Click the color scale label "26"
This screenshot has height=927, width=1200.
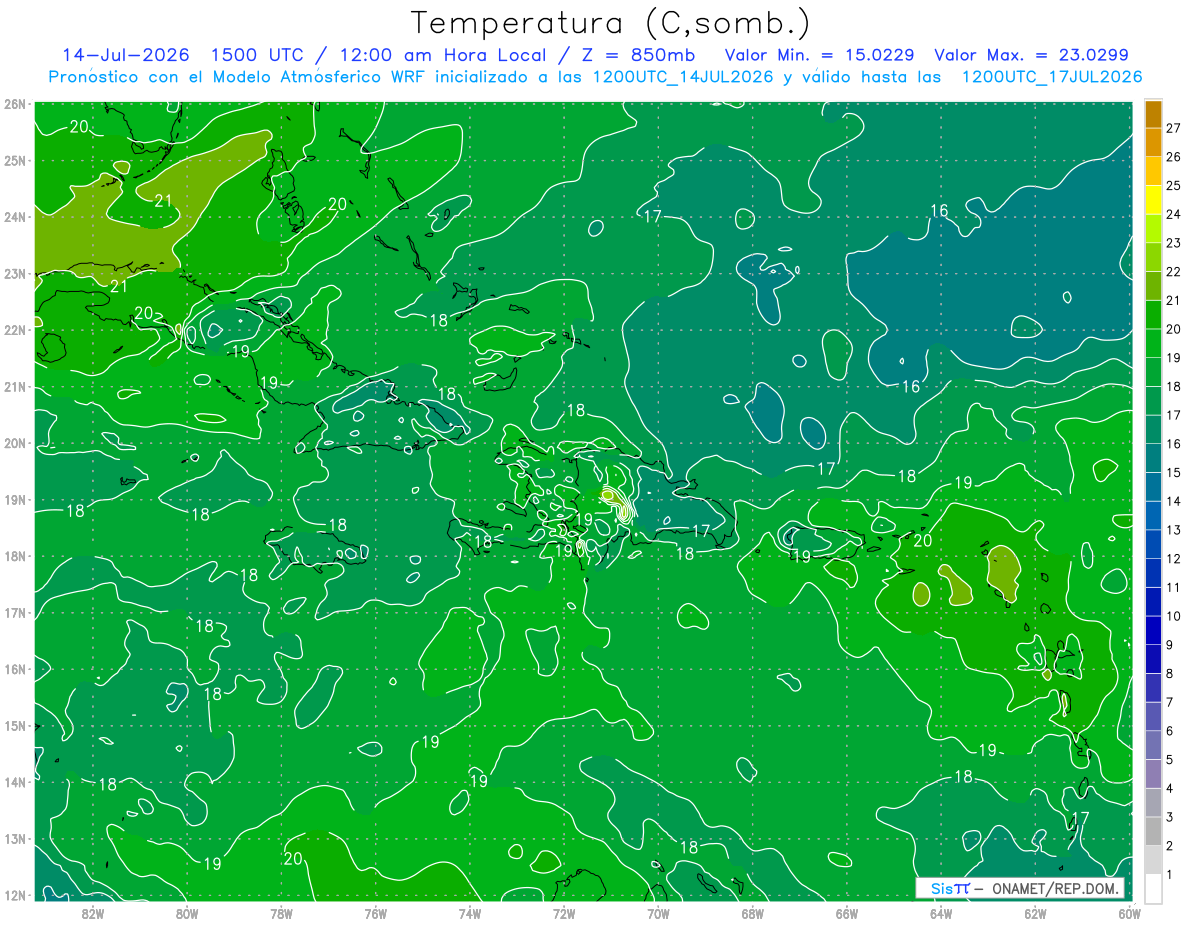click(x=1174, y=157)
